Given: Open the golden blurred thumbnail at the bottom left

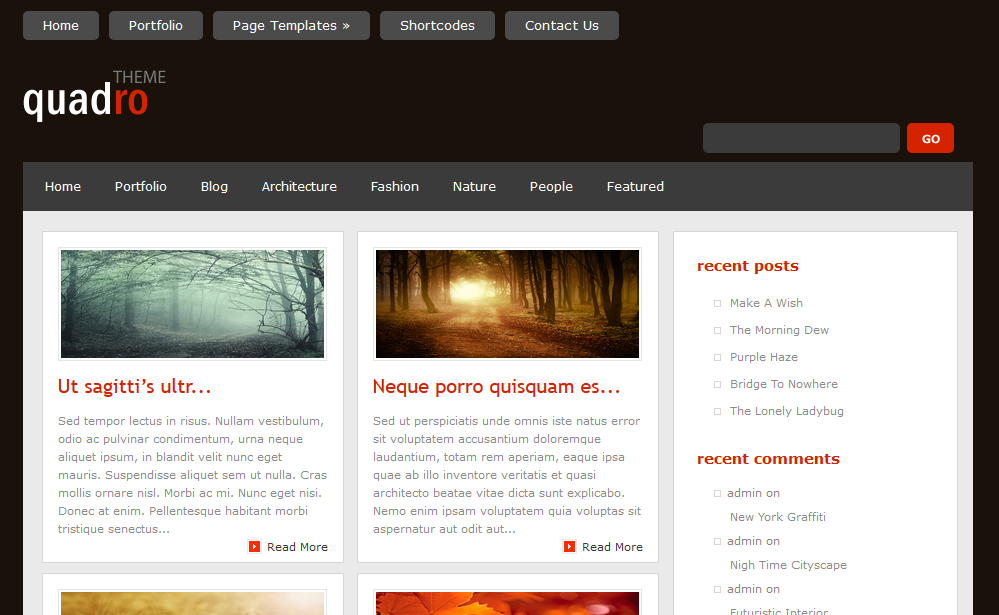Looking at the screenshot, I should point(192,604).
